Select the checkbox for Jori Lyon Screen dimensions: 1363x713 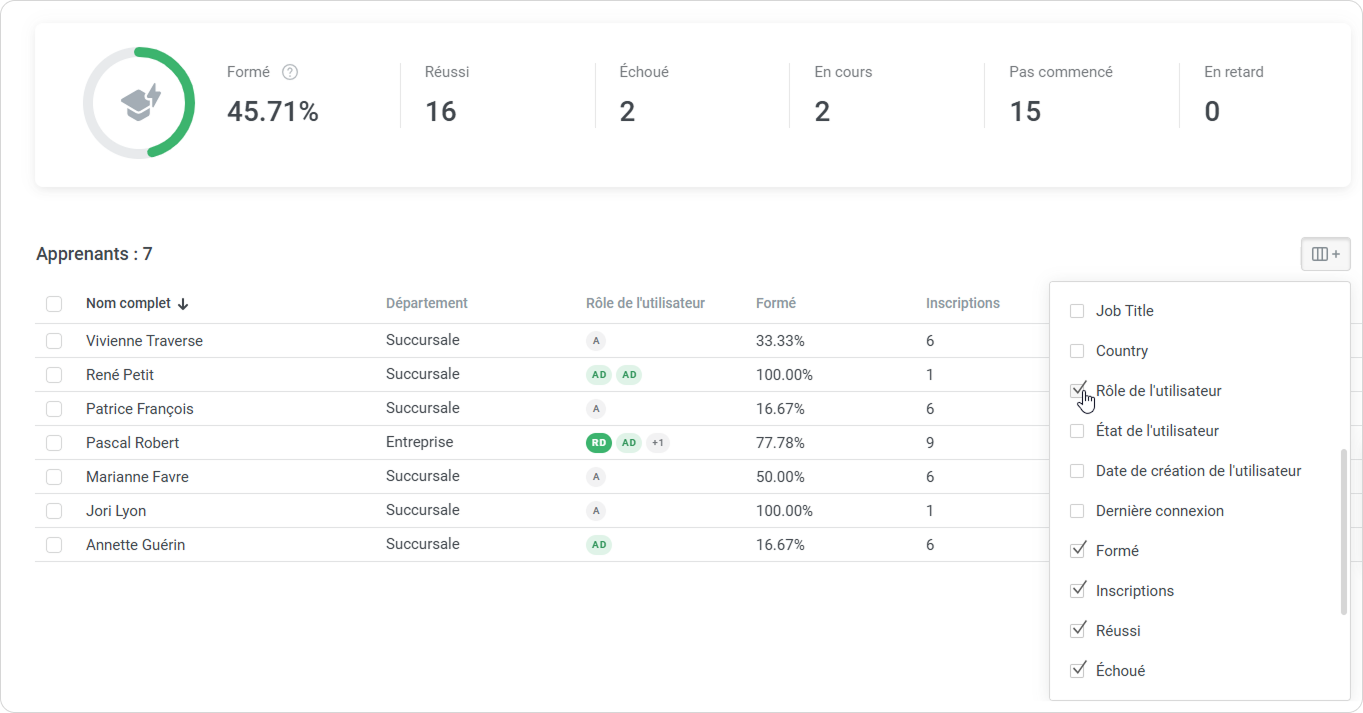(54, 511)
